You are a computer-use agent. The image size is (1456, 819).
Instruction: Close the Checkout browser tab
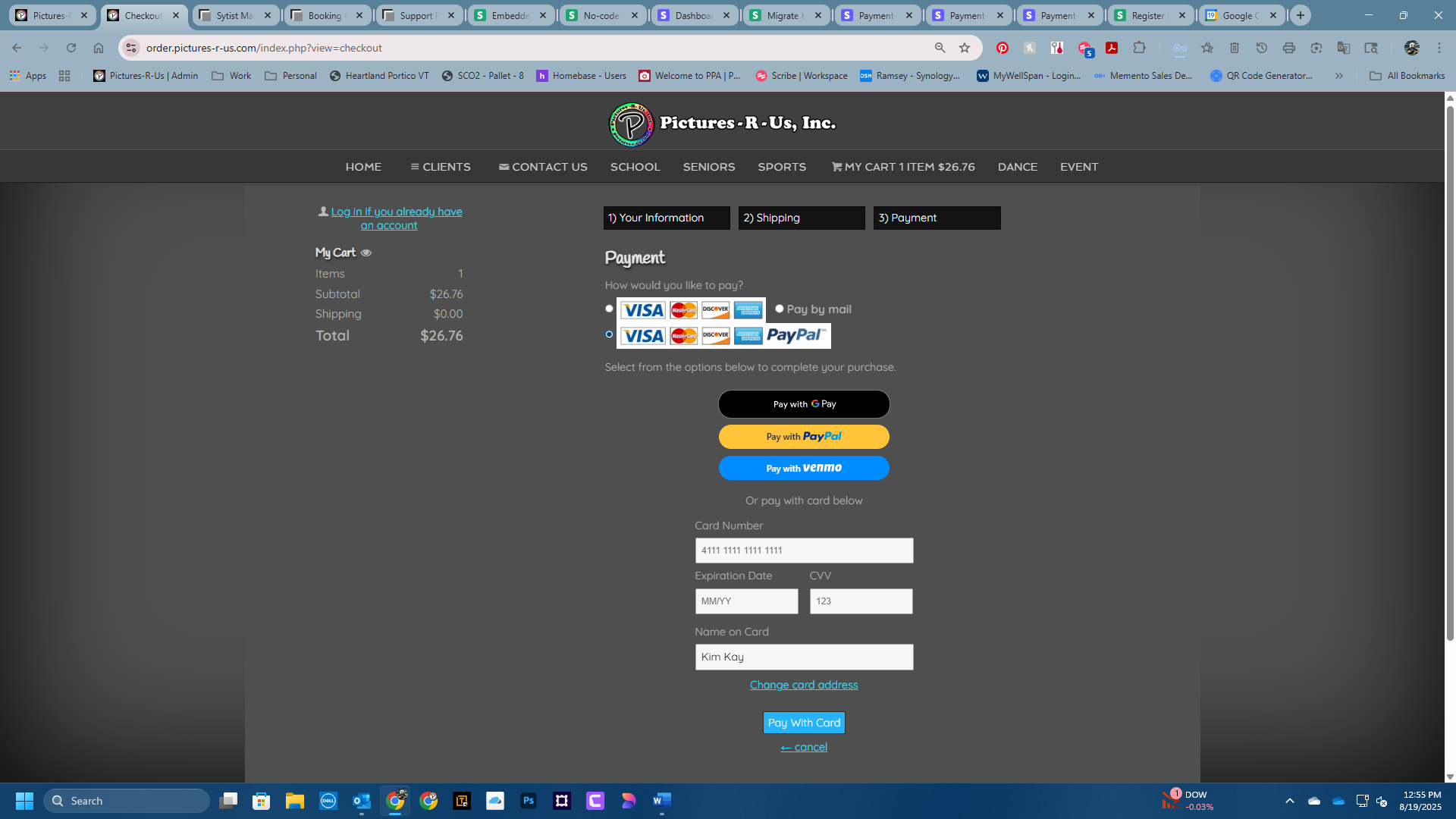[176, 15]
